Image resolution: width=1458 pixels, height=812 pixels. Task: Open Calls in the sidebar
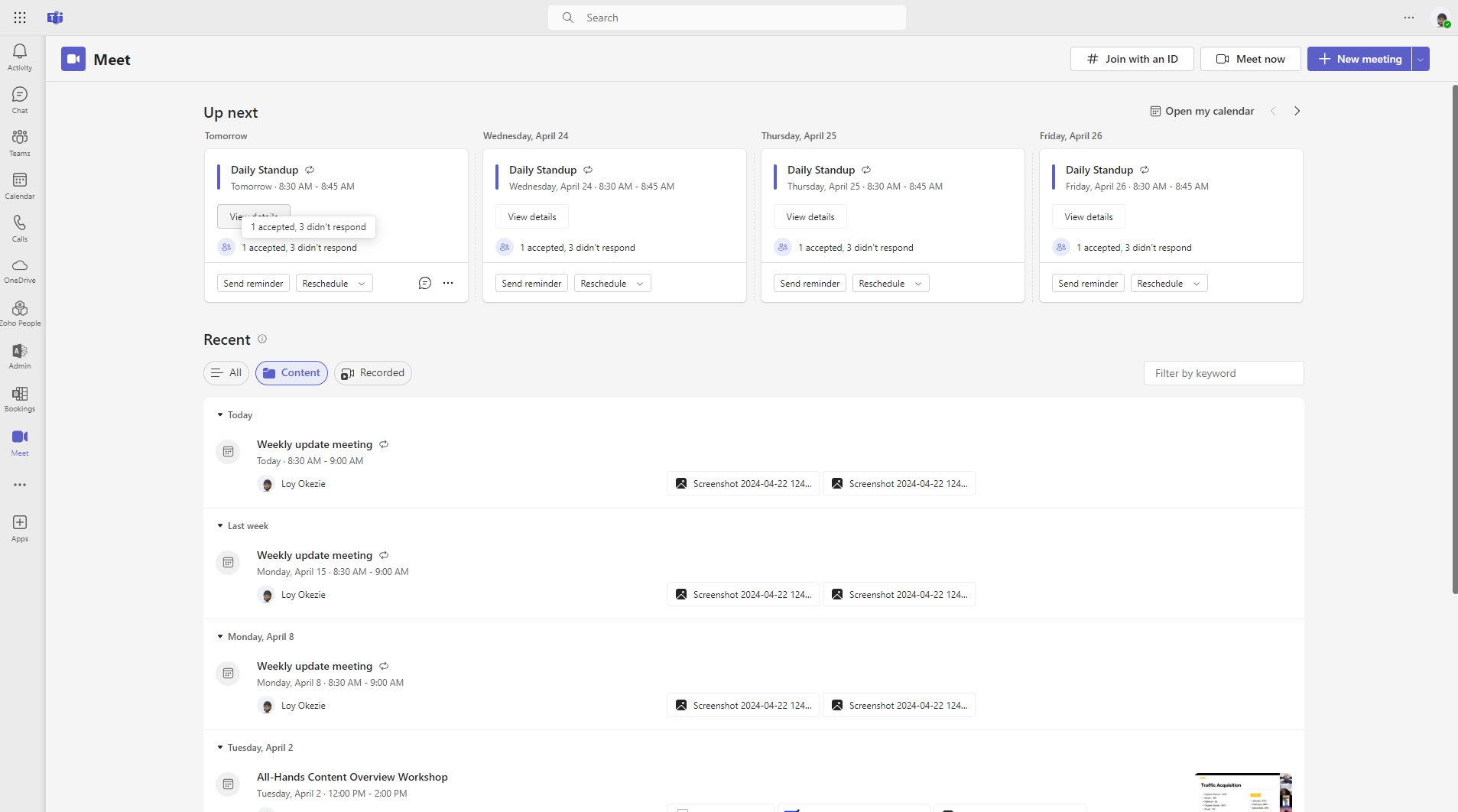(x=20, y=229)
